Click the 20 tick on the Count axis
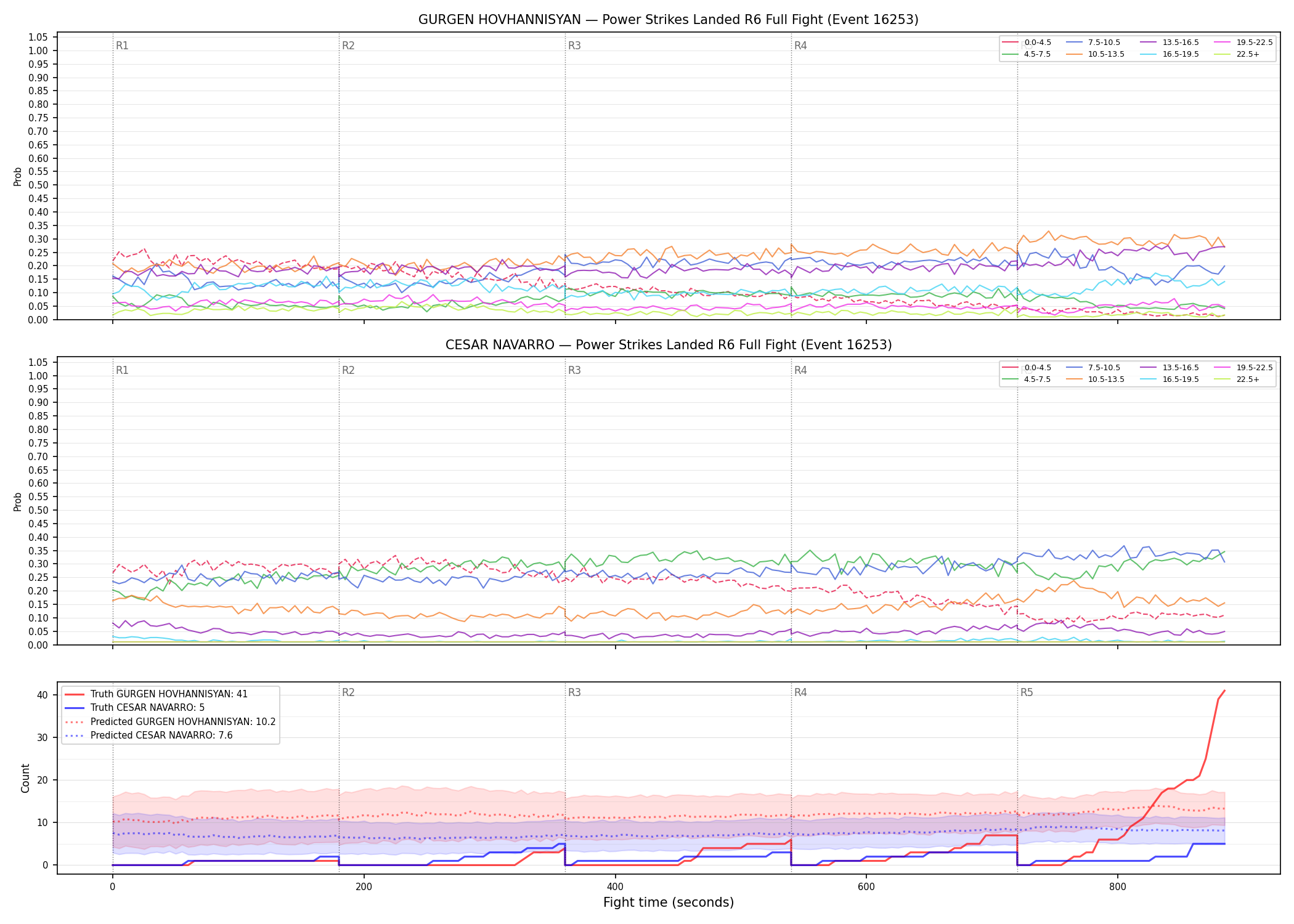Screen dimensions: 1294x924 point(42,780)
